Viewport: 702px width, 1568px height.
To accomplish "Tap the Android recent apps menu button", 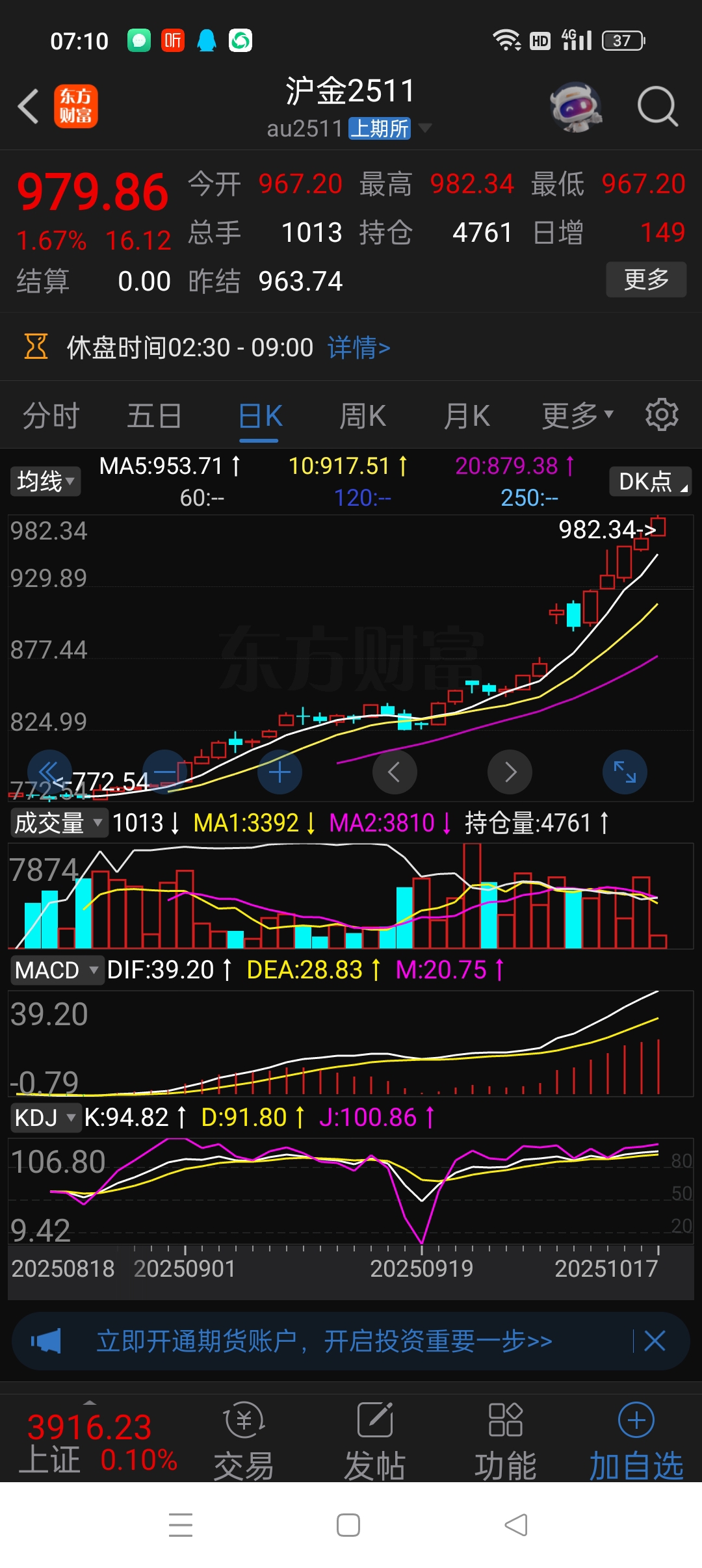I will (181, 1525).
